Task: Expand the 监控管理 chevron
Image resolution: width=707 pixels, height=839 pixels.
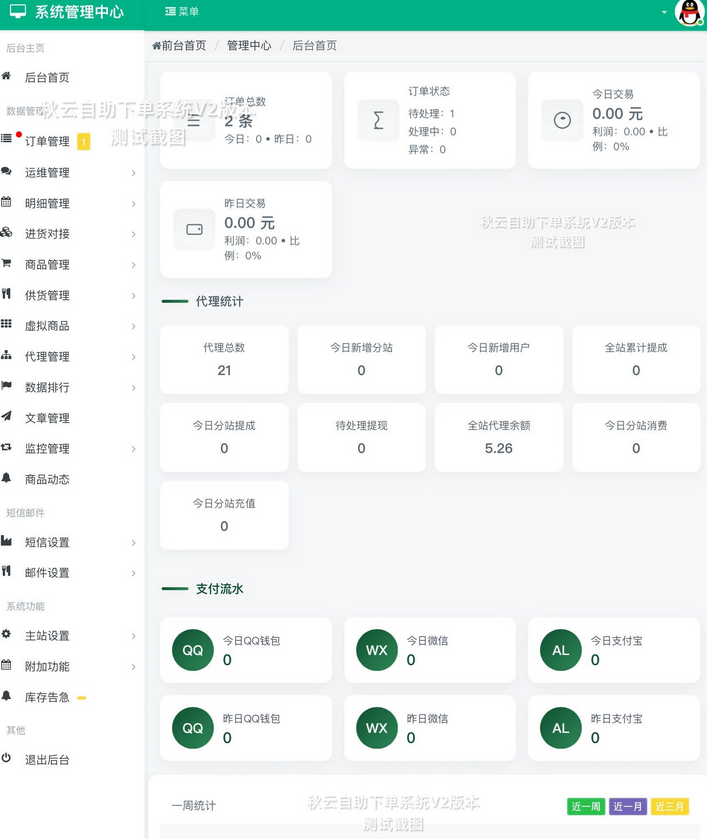Action: pyautogui.click(x=133, y=449)
